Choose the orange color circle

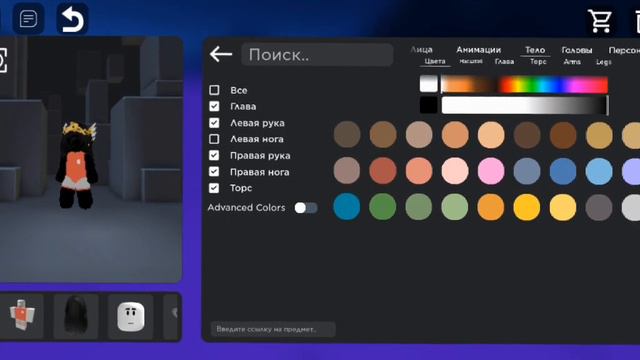491,207
